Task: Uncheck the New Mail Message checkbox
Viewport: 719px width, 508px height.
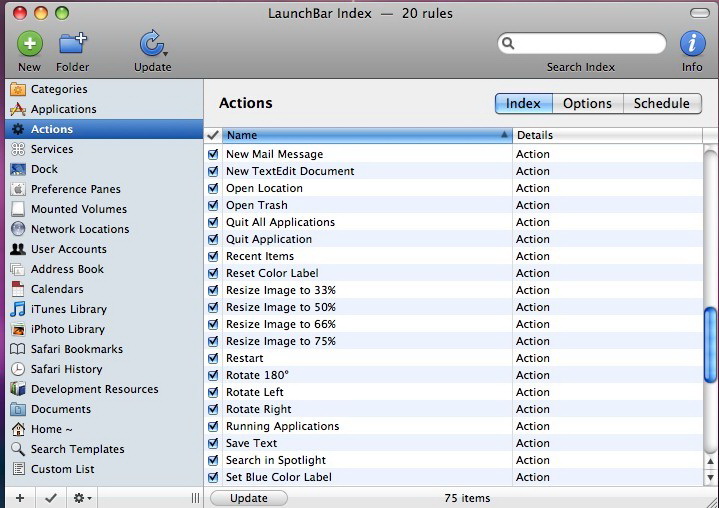Action: [x=213, y=155]
